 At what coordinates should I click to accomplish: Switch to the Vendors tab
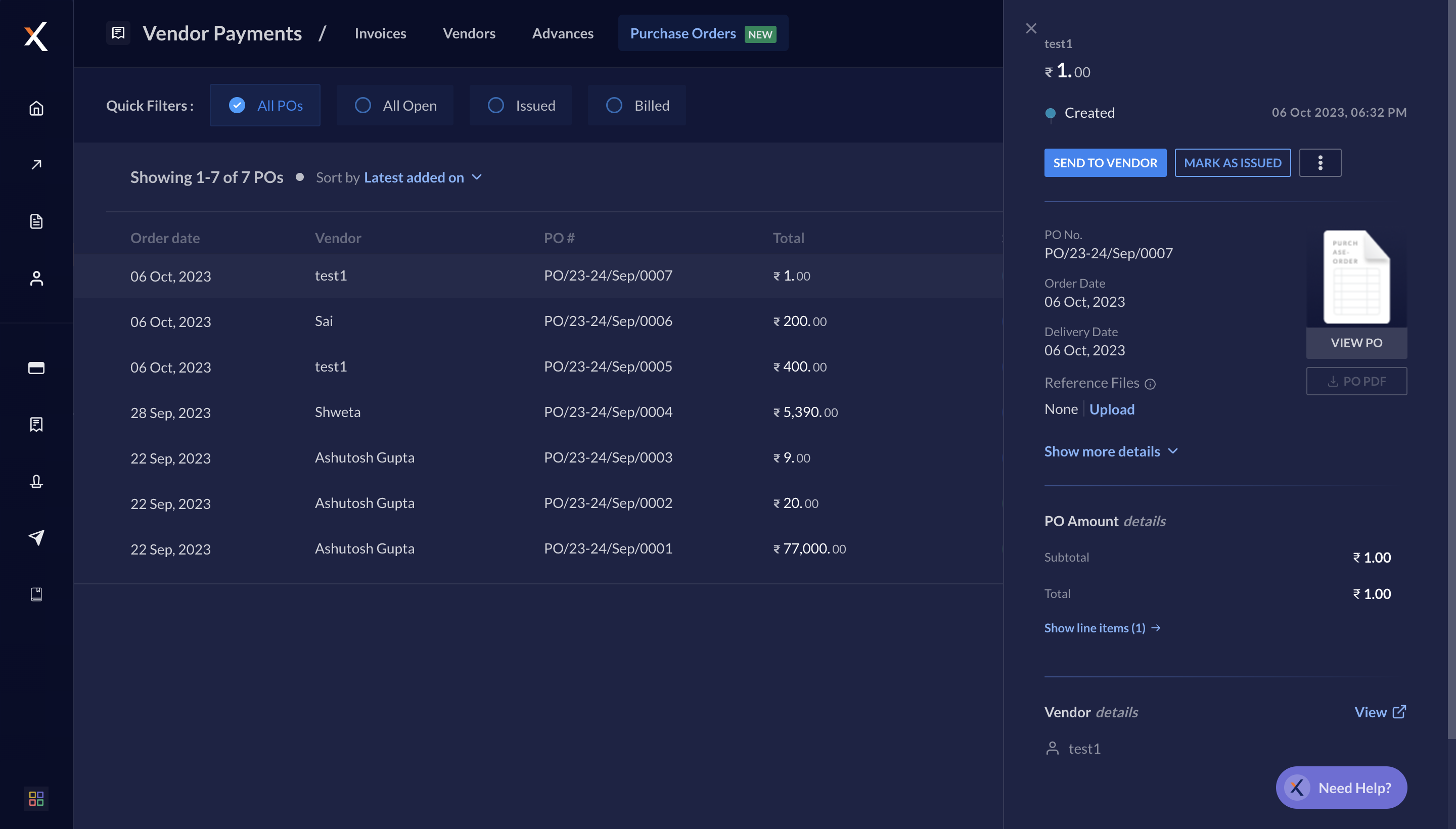pyautogui.click(x=469, y=33)
